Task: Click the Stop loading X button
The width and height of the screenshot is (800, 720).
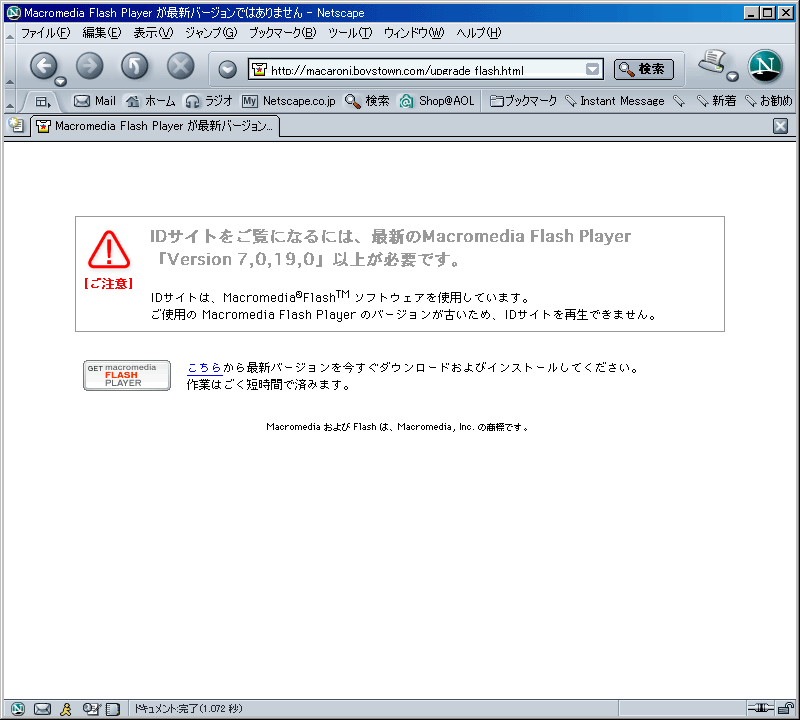Action: 181,66
